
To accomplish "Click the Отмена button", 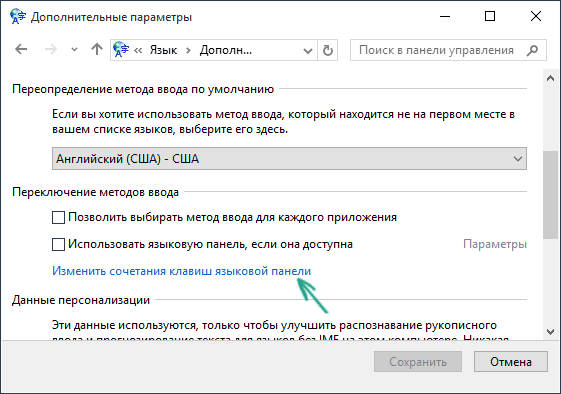I will [x=511, y=362].
